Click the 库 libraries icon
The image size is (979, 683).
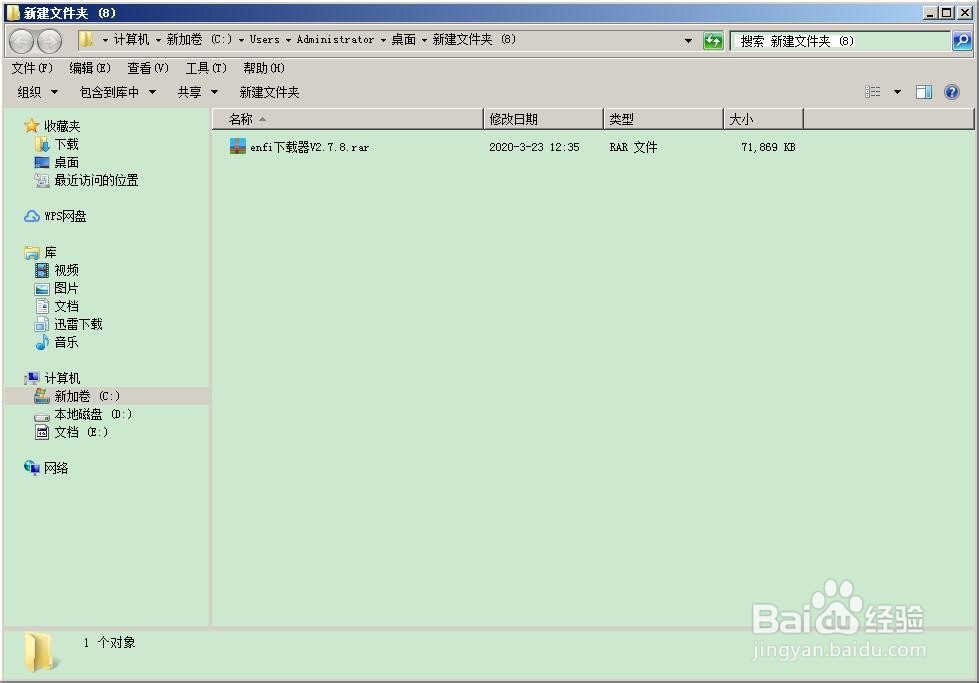pos(32,253)
